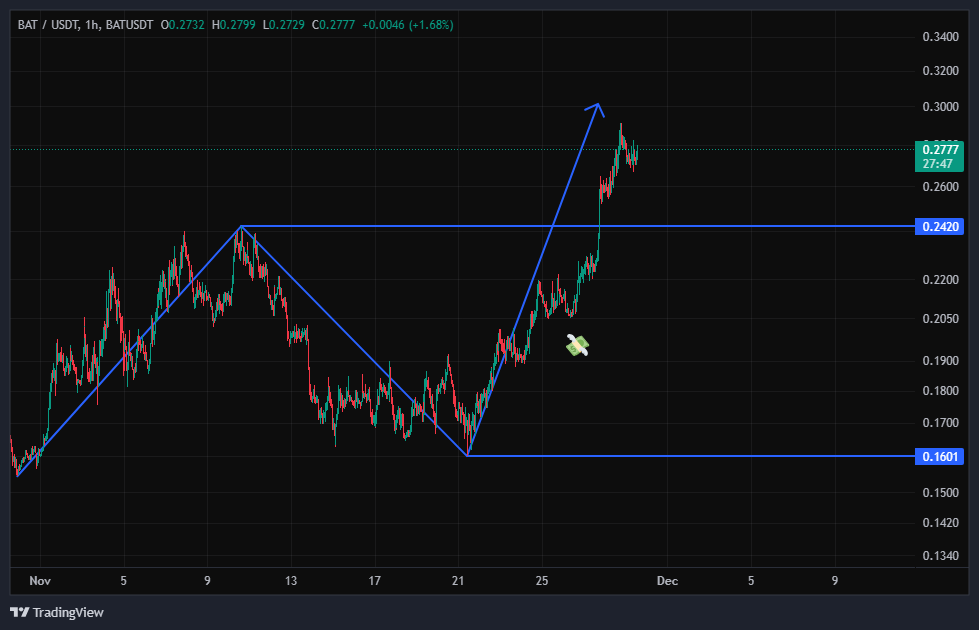Select the 0.1601 blue price label
The height and width of the screenshot is (630, 979).
tap(938, 456)
